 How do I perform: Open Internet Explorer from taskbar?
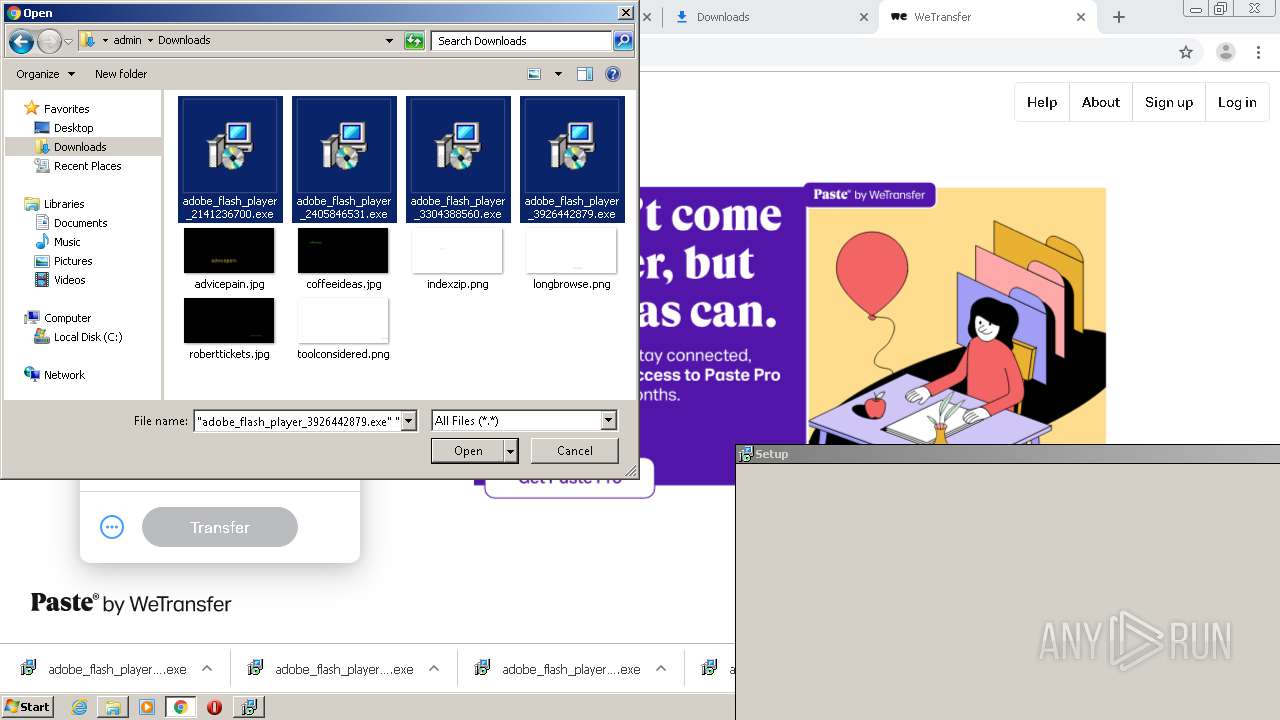tap(79, 707)
